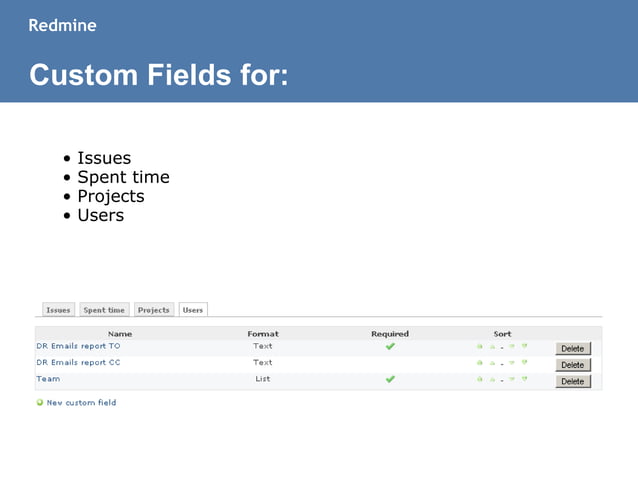The width and height of the screenshot is (638, 478).
Task: Move DR Emails report TO down one
Action: point(511,347)
